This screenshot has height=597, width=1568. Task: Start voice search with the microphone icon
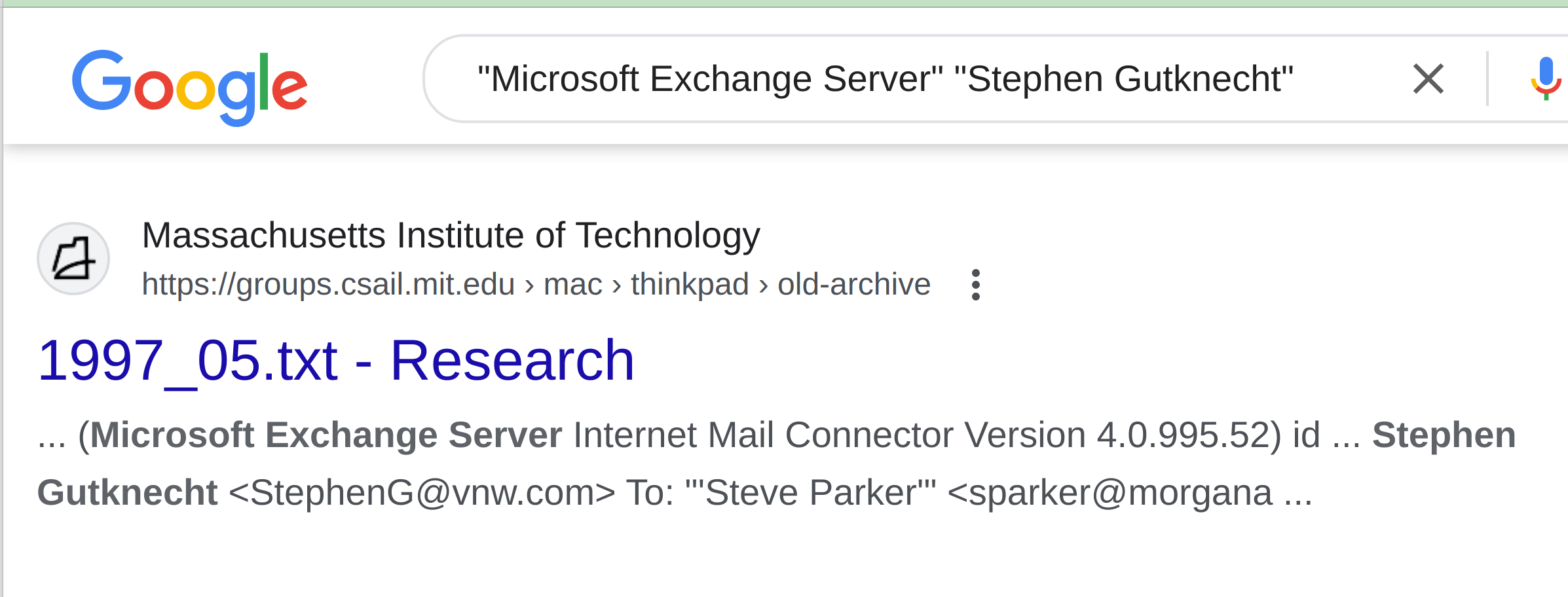[1546, 79]
